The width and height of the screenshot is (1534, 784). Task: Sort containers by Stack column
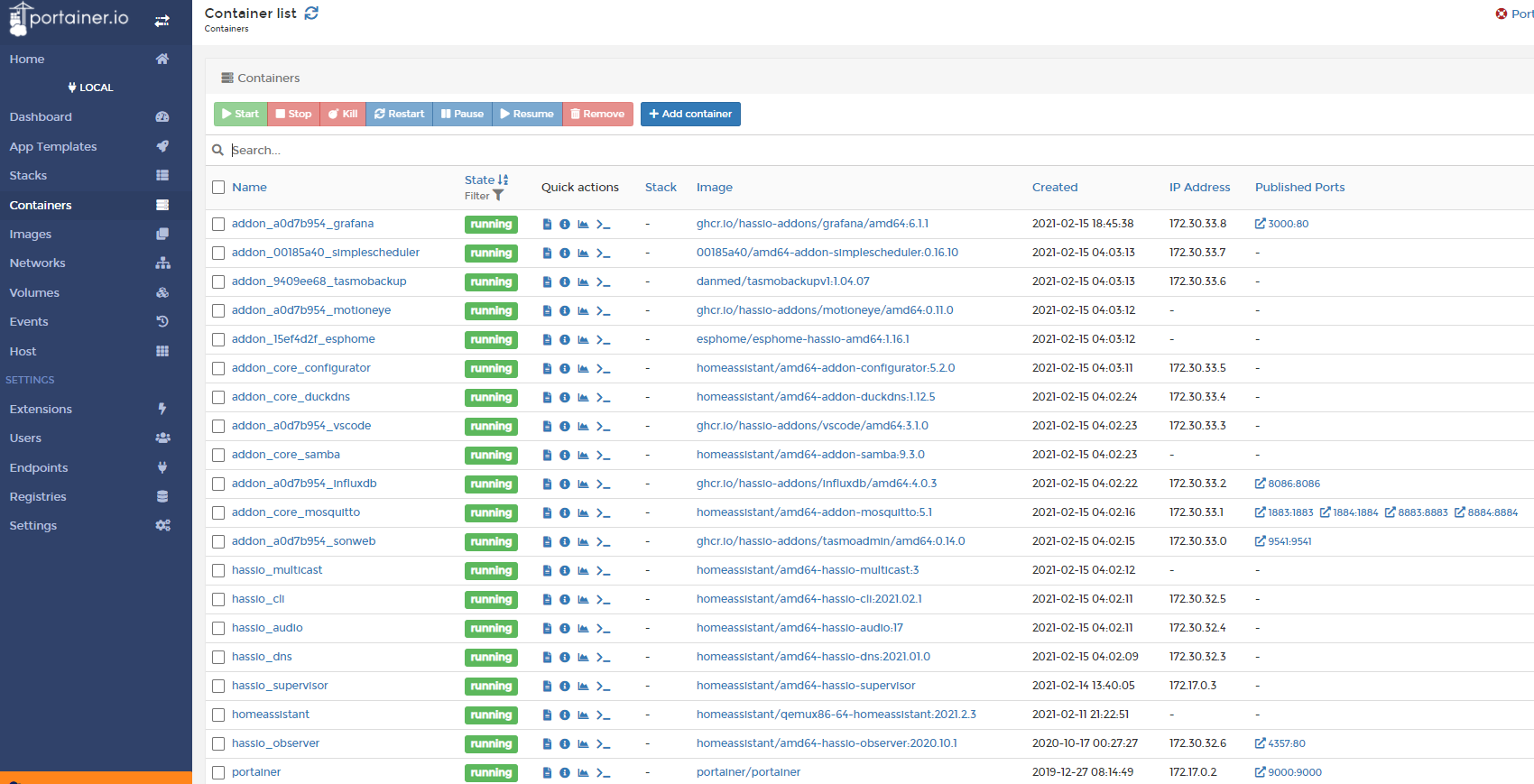coord(661,188)
